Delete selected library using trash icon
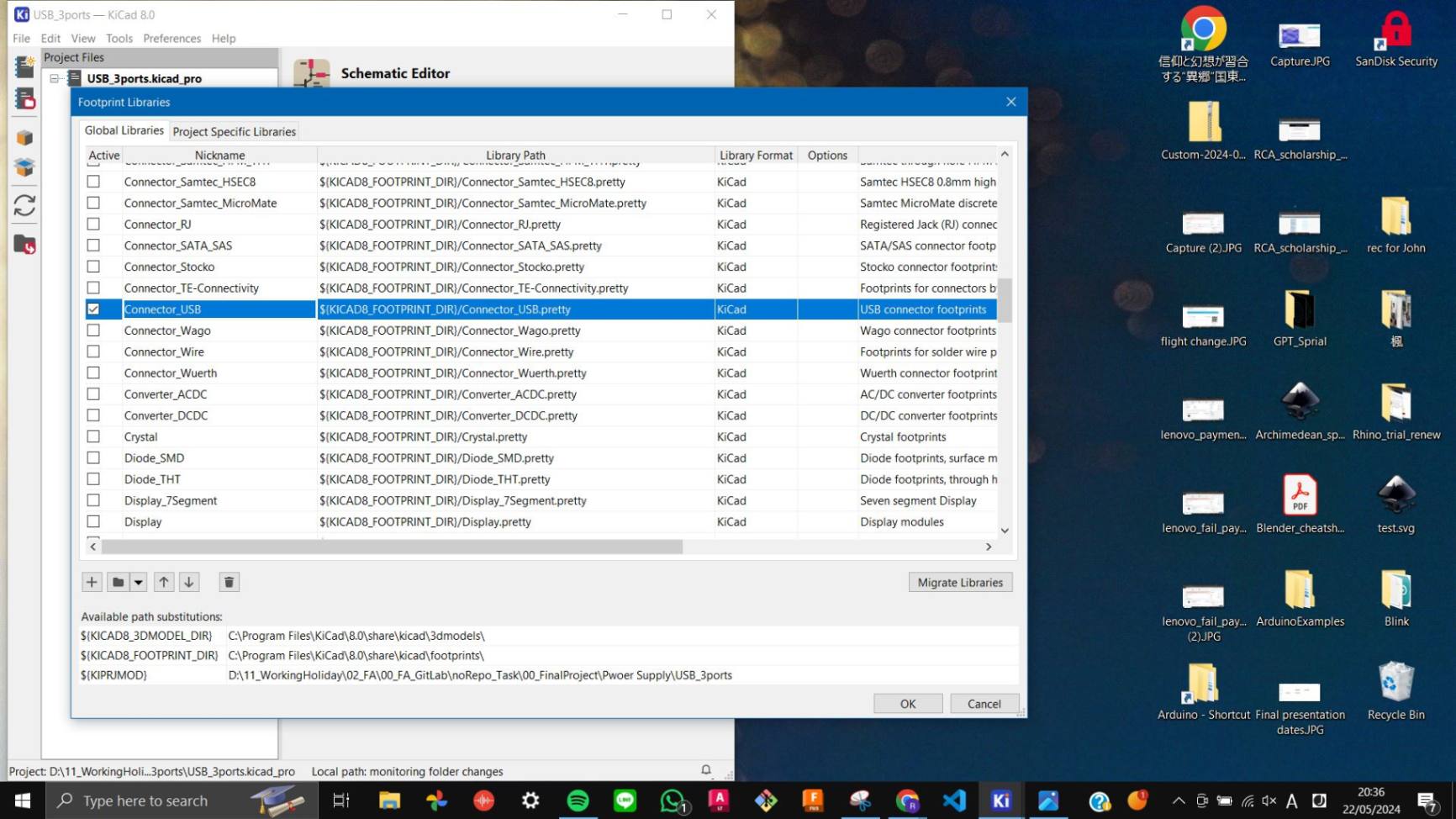This screenshot has height=819, width=1456. 229,582
